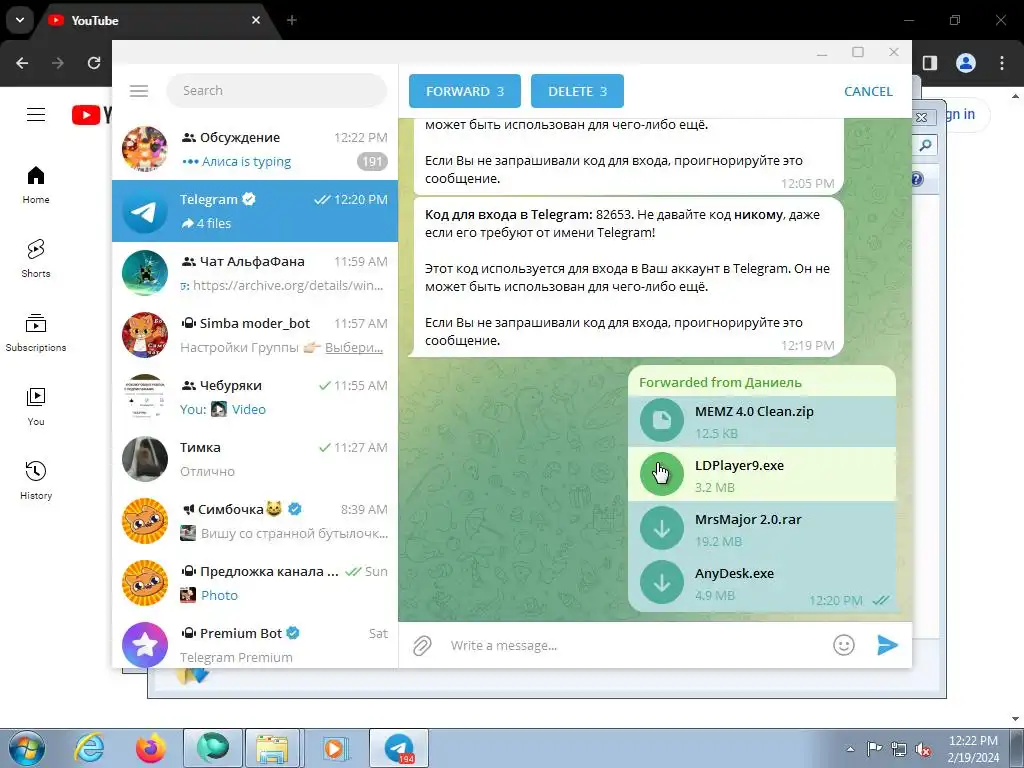
Task: Open the emoji picker smiley icon
Action: (844, 645)
